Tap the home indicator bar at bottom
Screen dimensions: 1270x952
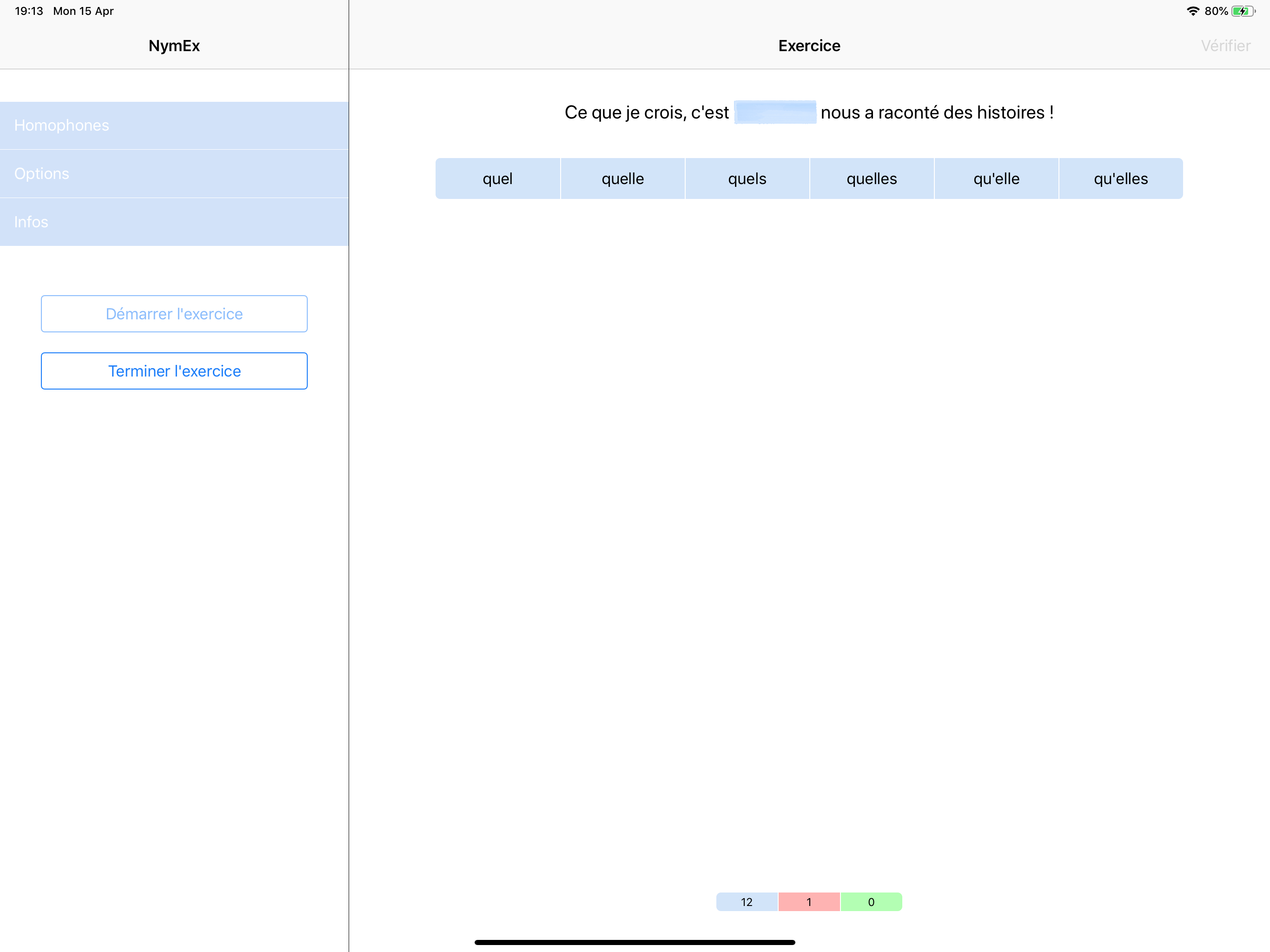pos(635,942)
